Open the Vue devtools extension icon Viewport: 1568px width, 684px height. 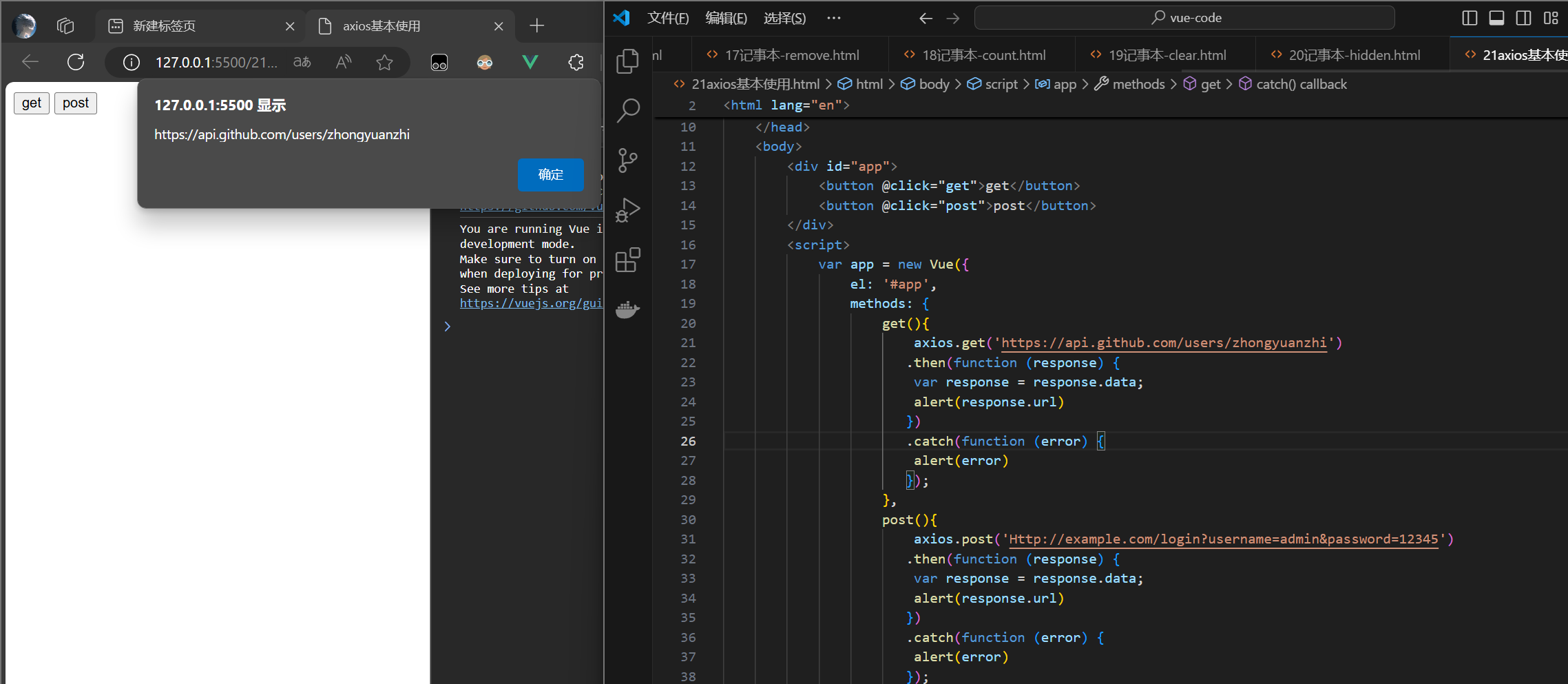(x=530, y=63)
